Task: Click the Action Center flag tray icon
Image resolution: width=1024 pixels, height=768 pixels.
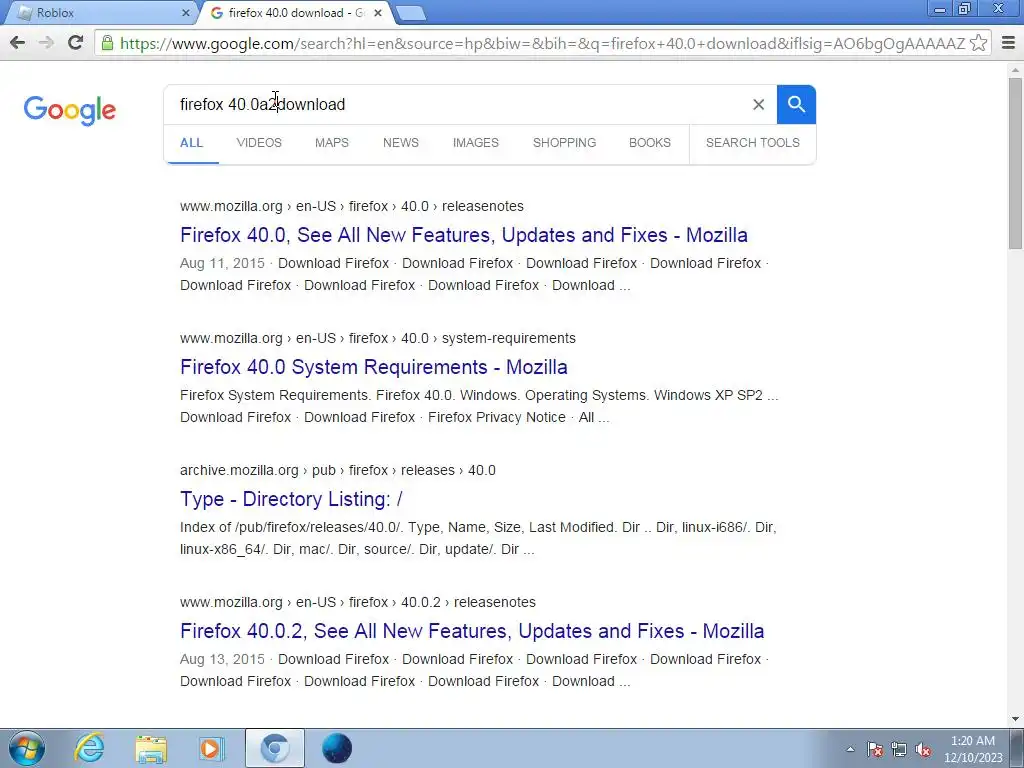Action: (875, 749)
